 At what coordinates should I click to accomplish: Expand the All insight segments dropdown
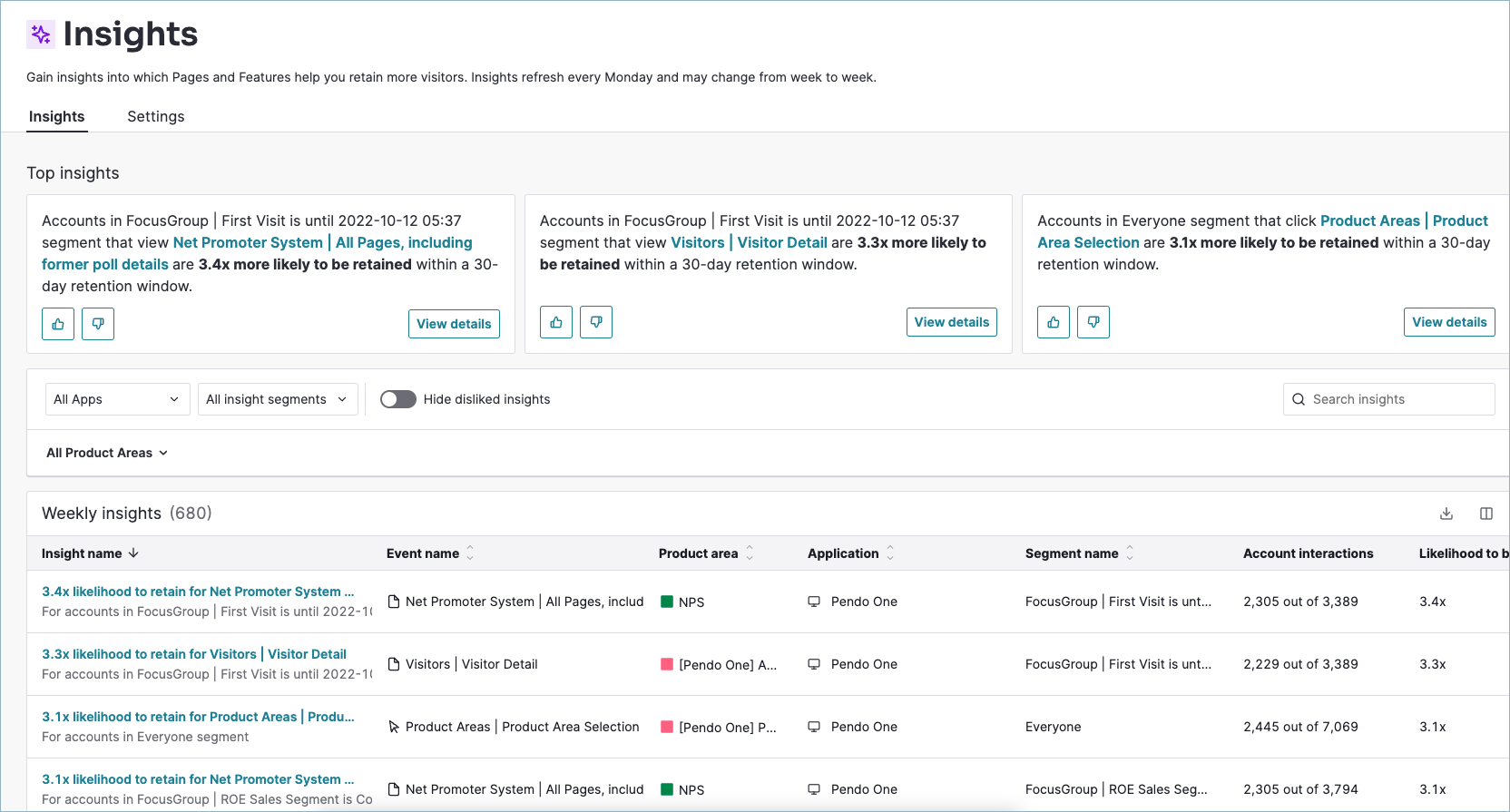277,399
